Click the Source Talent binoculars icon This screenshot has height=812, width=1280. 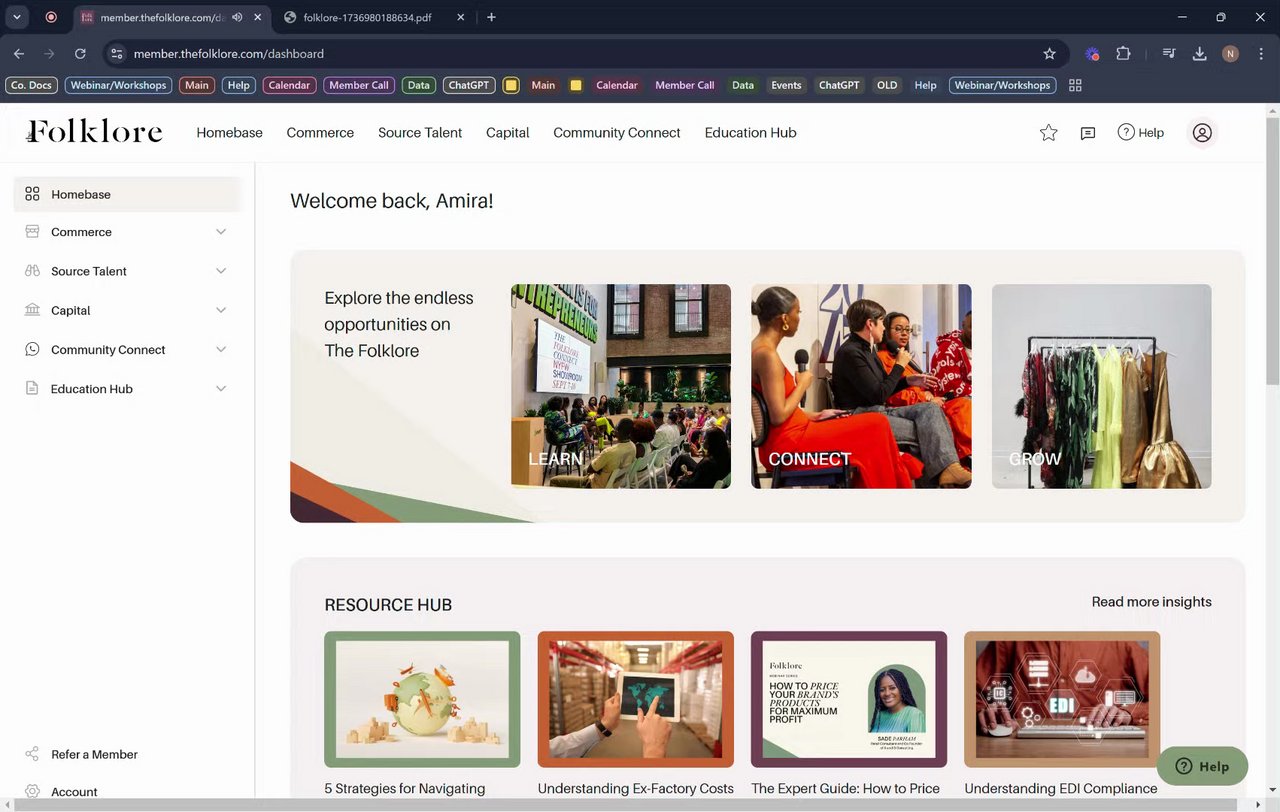pos(32,271)
